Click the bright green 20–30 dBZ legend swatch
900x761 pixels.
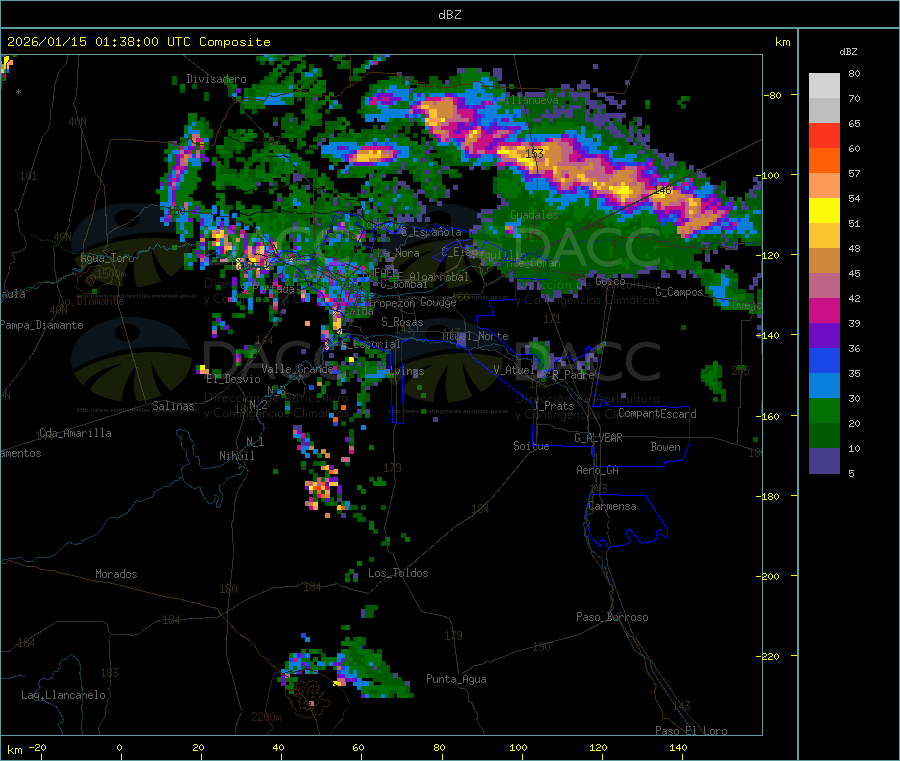tap(824, 410)
